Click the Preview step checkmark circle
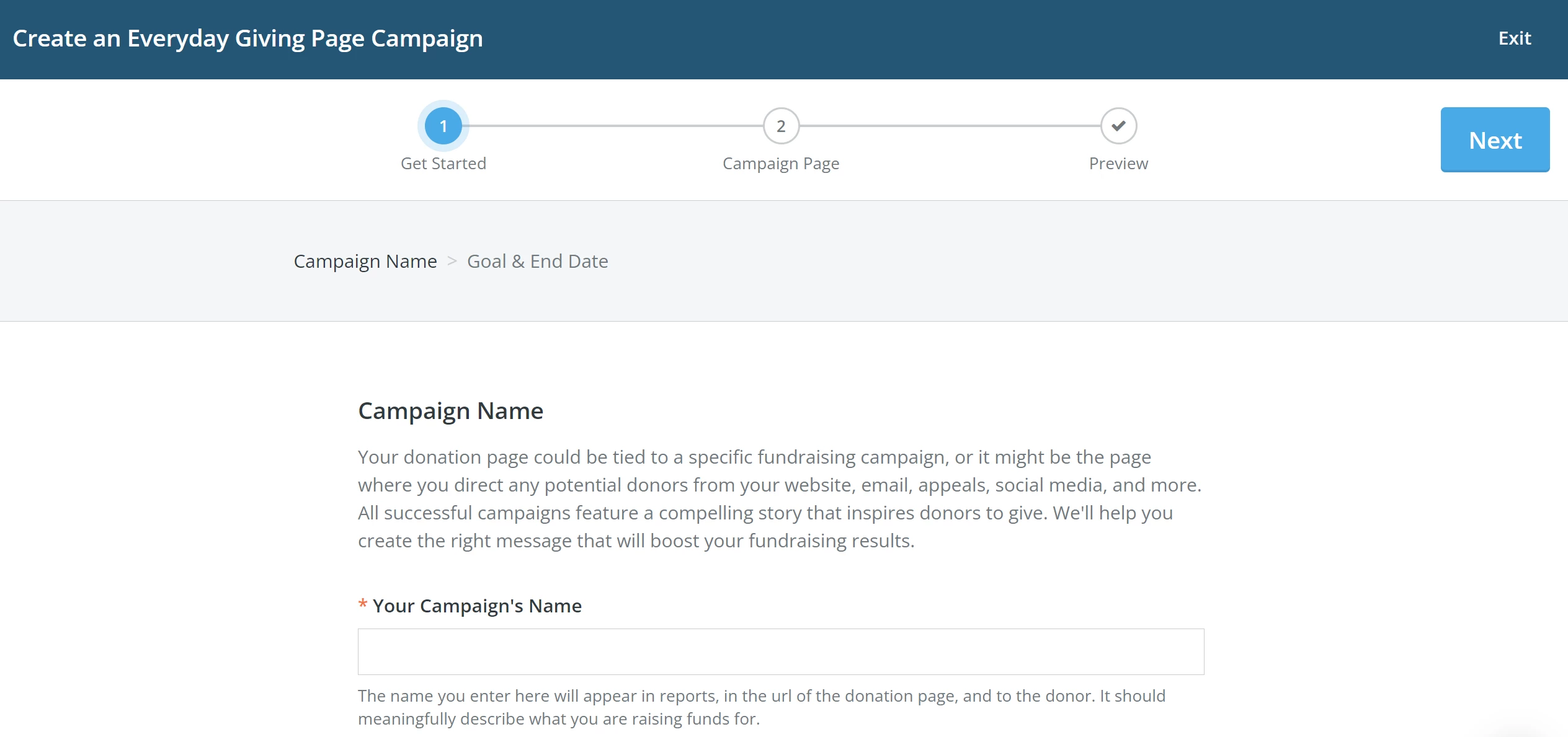Viewport: 1568px width, 737px height. [1118, 125]
